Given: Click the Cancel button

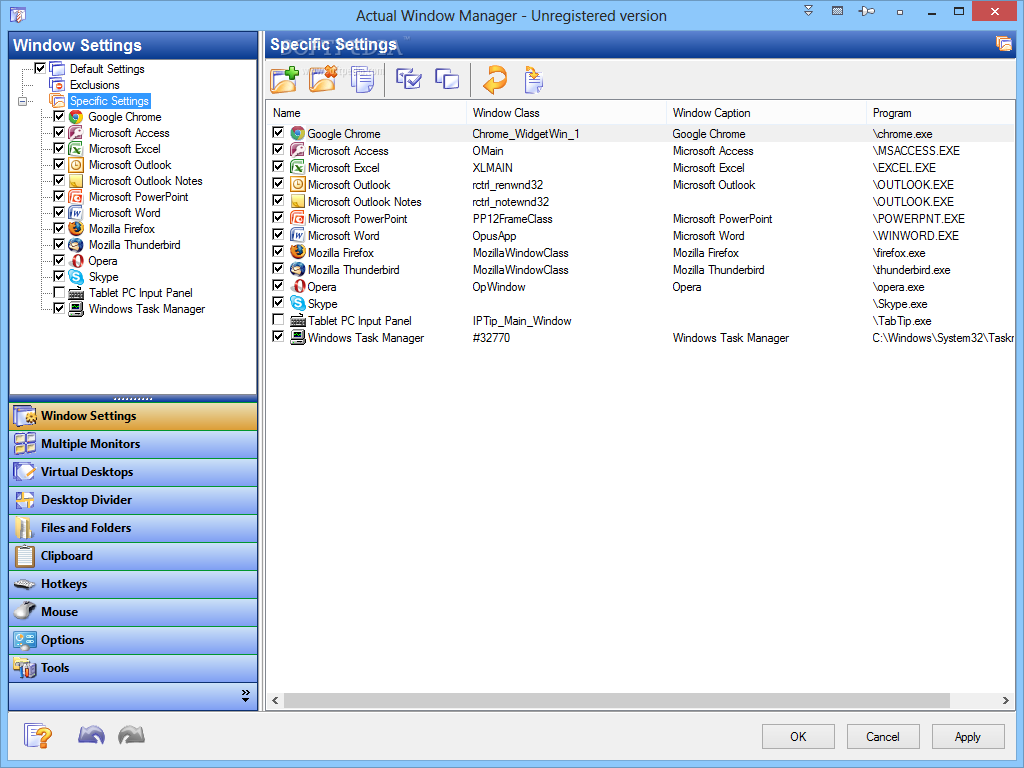Looking at the screenshot, I should 883,737.
